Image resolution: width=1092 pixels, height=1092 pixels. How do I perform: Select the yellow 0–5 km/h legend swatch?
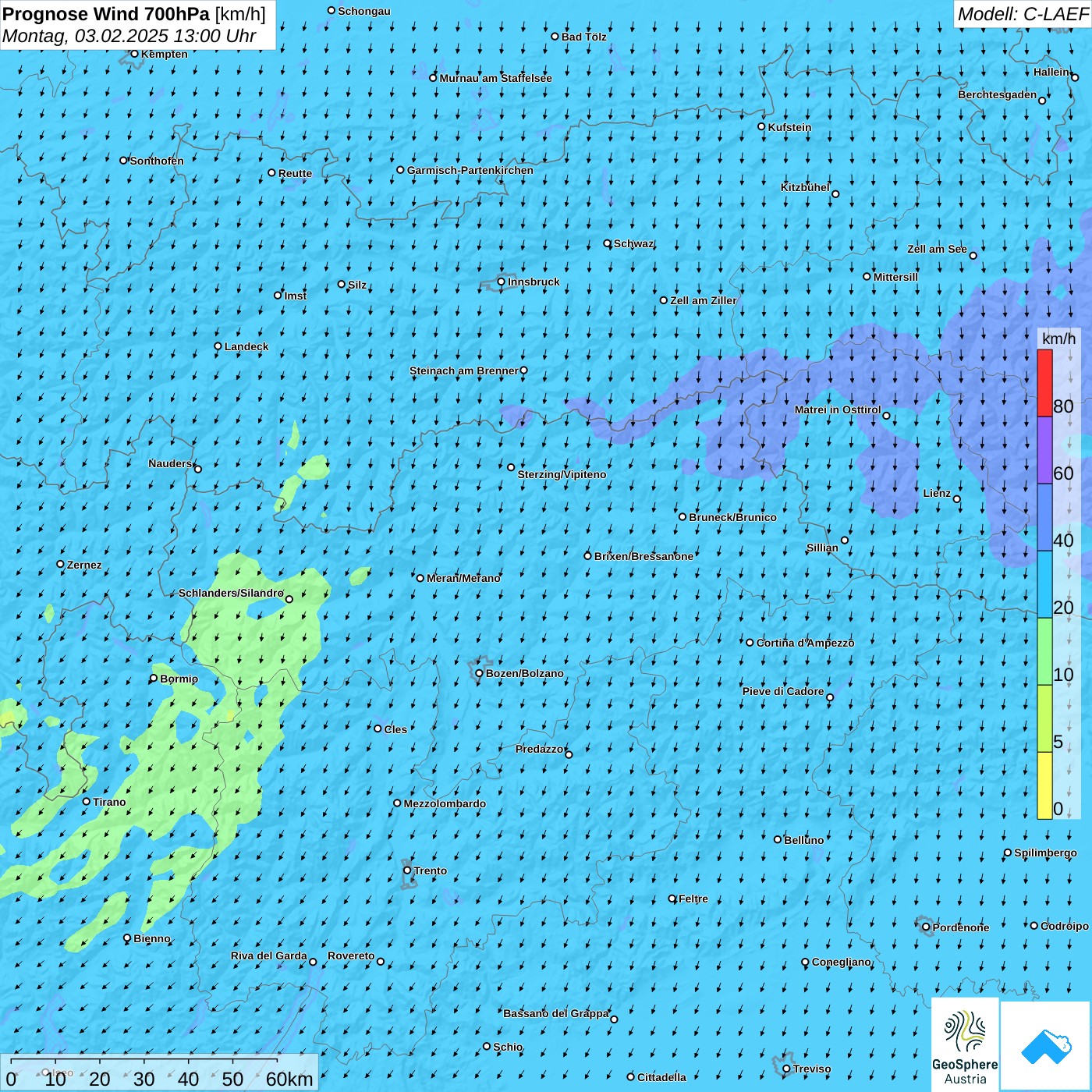[x=1044, y=786]
